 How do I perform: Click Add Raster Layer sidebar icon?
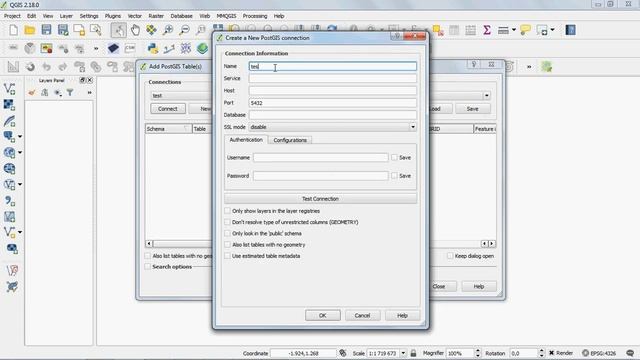9,104
